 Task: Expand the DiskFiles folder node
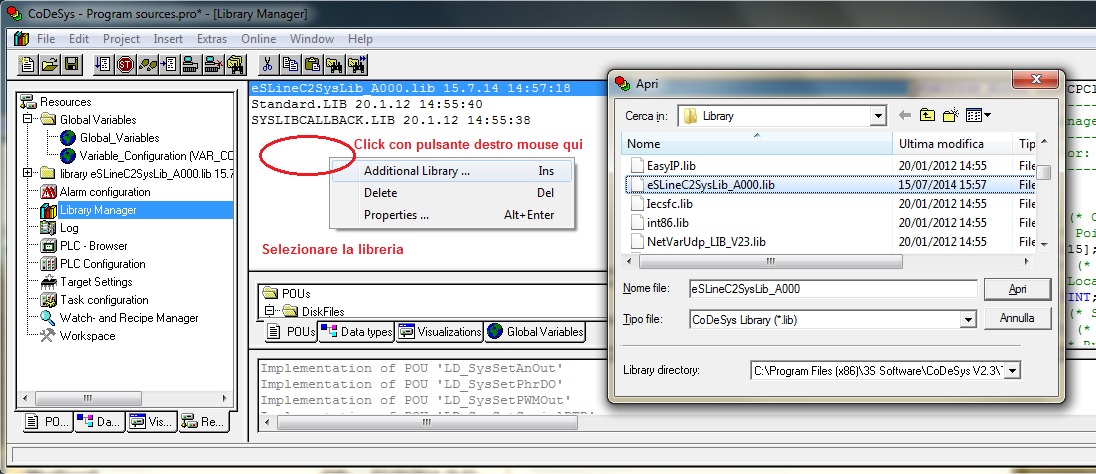269,310
